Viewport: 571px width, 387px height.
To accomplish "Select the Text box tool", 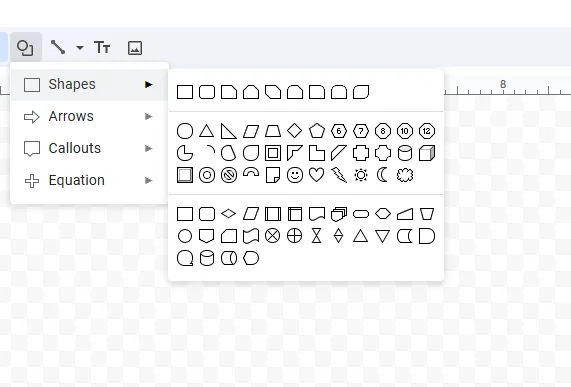I will (102, 47).
